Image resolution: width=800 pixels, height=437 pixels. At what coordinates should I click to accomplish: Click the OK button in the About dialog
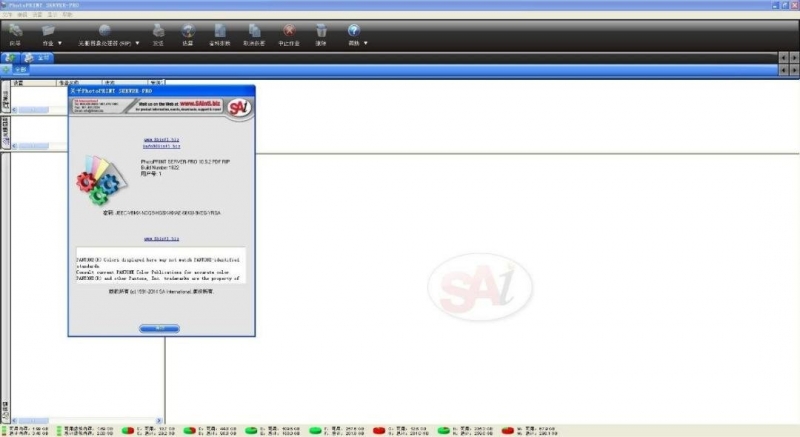pyautogui.click(x=159, y=328)
